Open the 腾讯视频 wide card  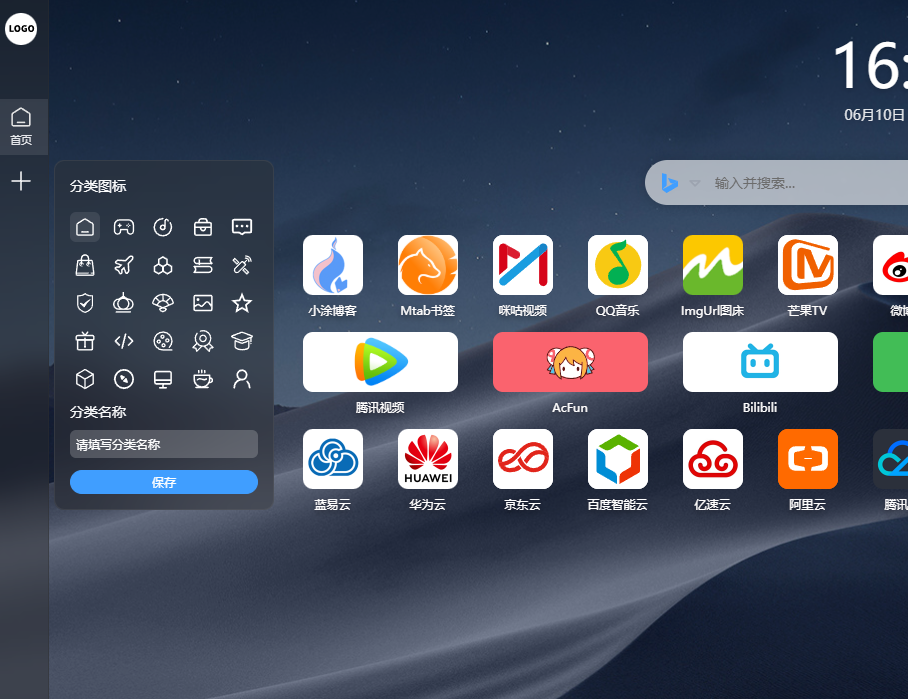pyautogui.click(x=380, y=362)
